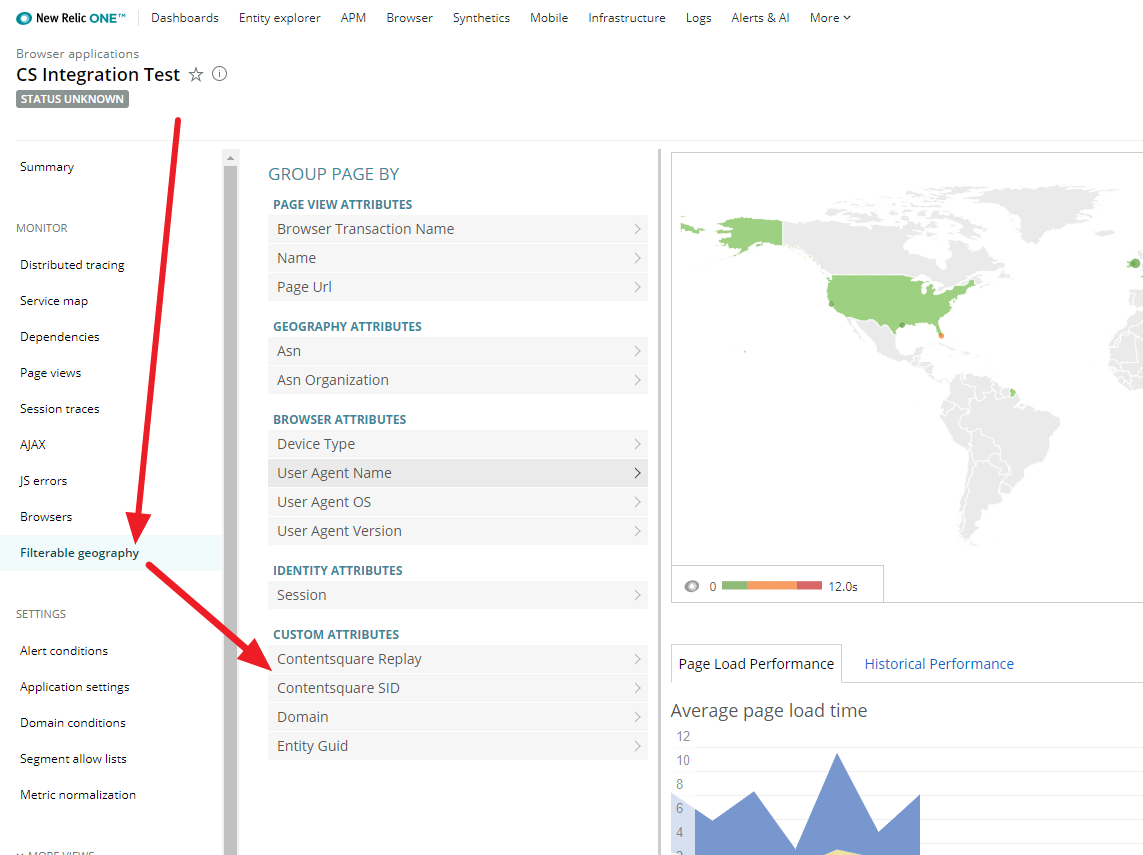The height and width of the screenshot is (855, 1143).
Task: Open Session traces in the sidebar
Action: (60, 409)
